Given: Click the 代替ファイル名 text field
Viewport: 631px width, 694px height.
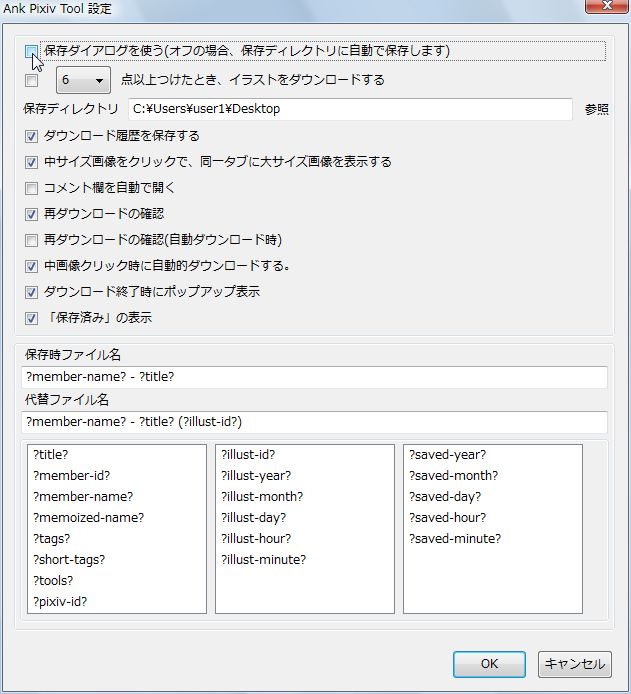Looking at the screenshot, I should 314,422.
